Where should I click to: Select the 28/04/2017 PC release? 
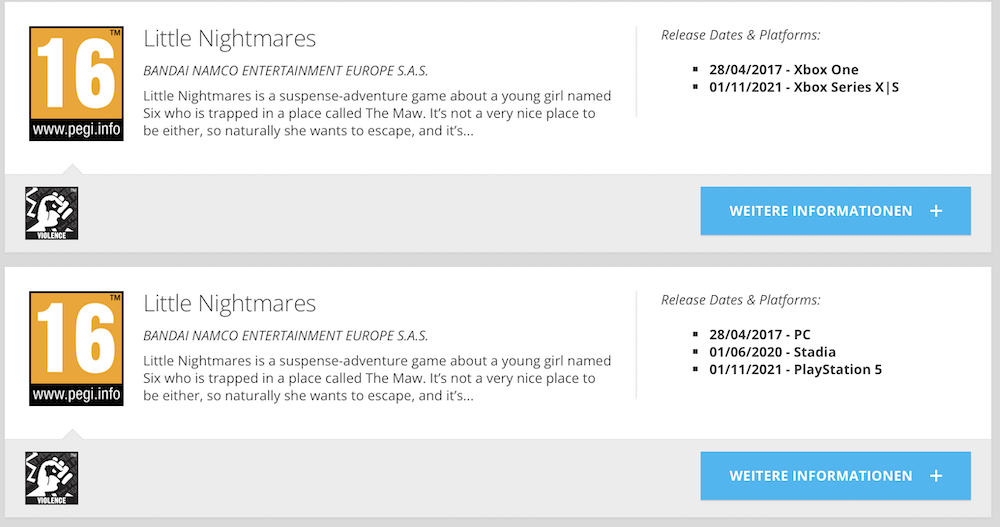760,334
